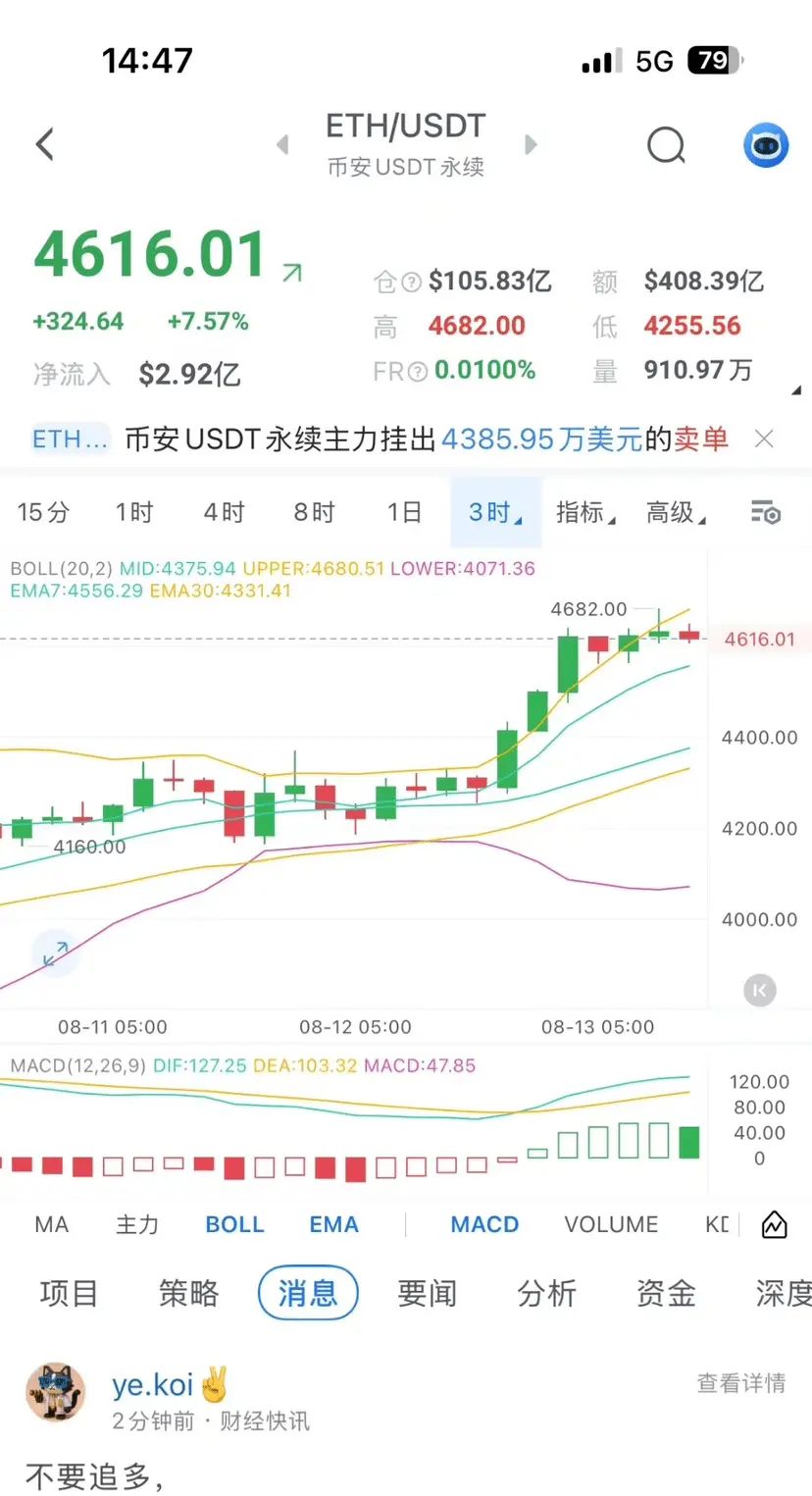
Task: Go back with the left chevron
Action: tap(44, 145)
